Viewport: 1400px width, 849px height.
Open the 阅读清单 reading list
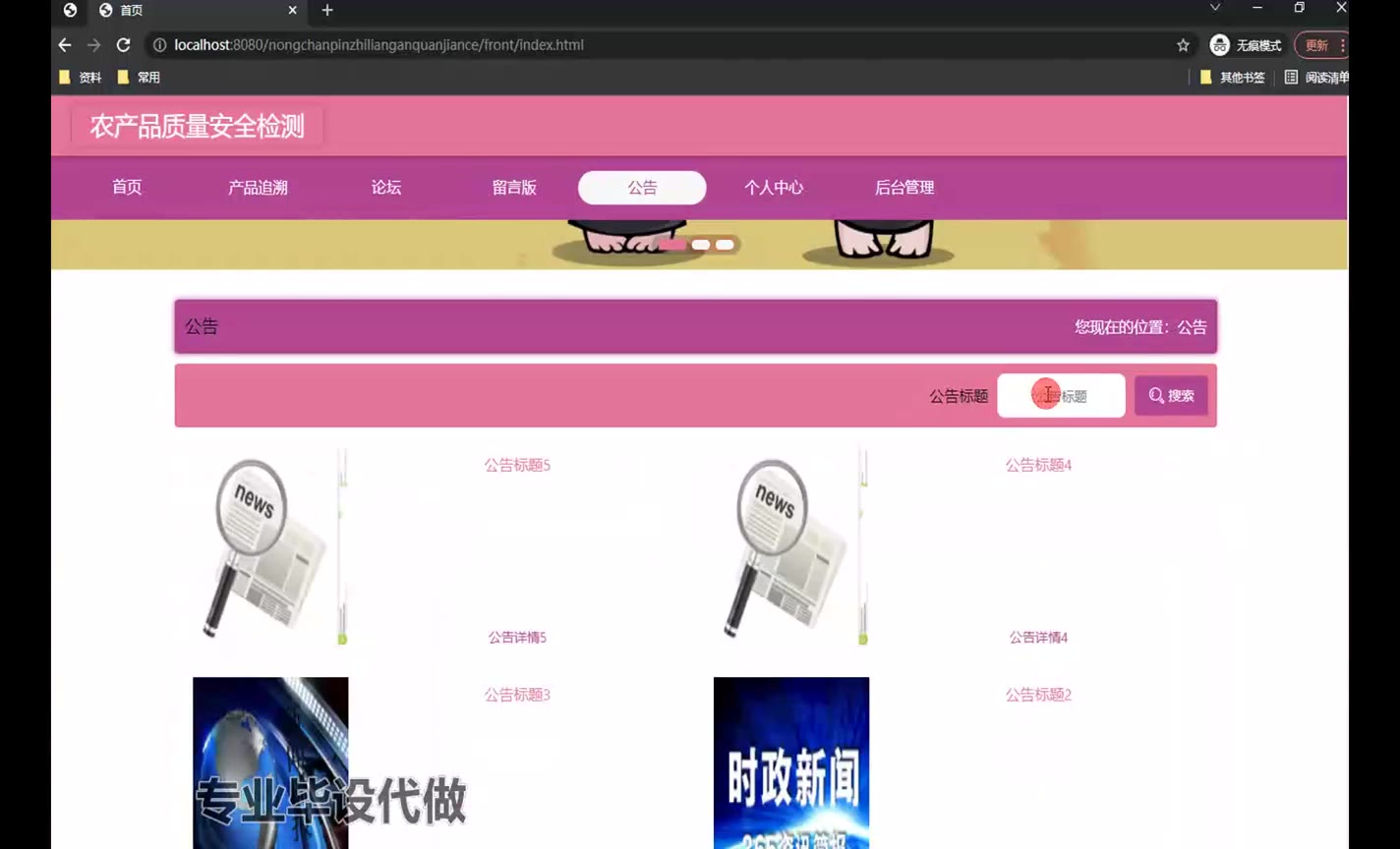1316,77
